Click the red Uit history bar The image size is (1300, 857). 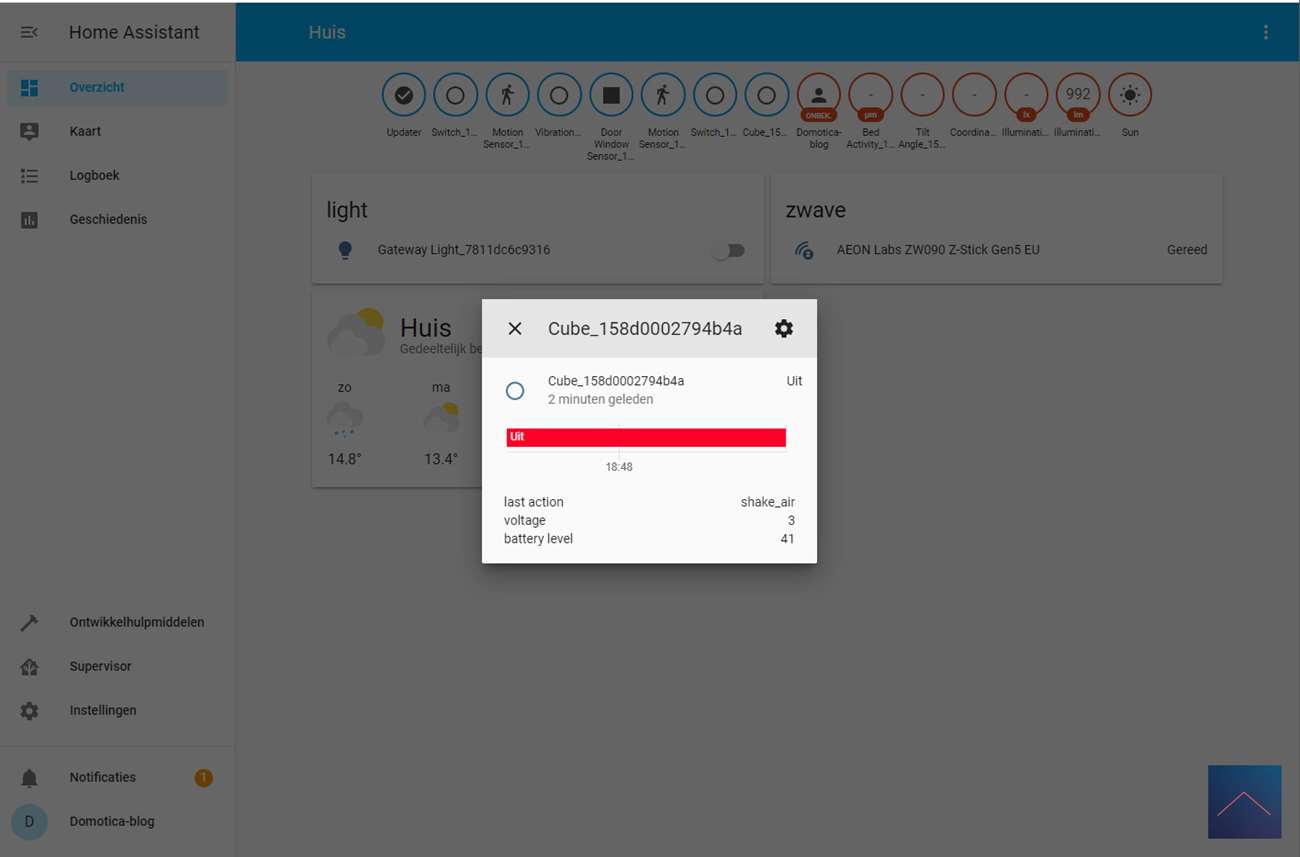pyautogui.click(x=646, y=437)
